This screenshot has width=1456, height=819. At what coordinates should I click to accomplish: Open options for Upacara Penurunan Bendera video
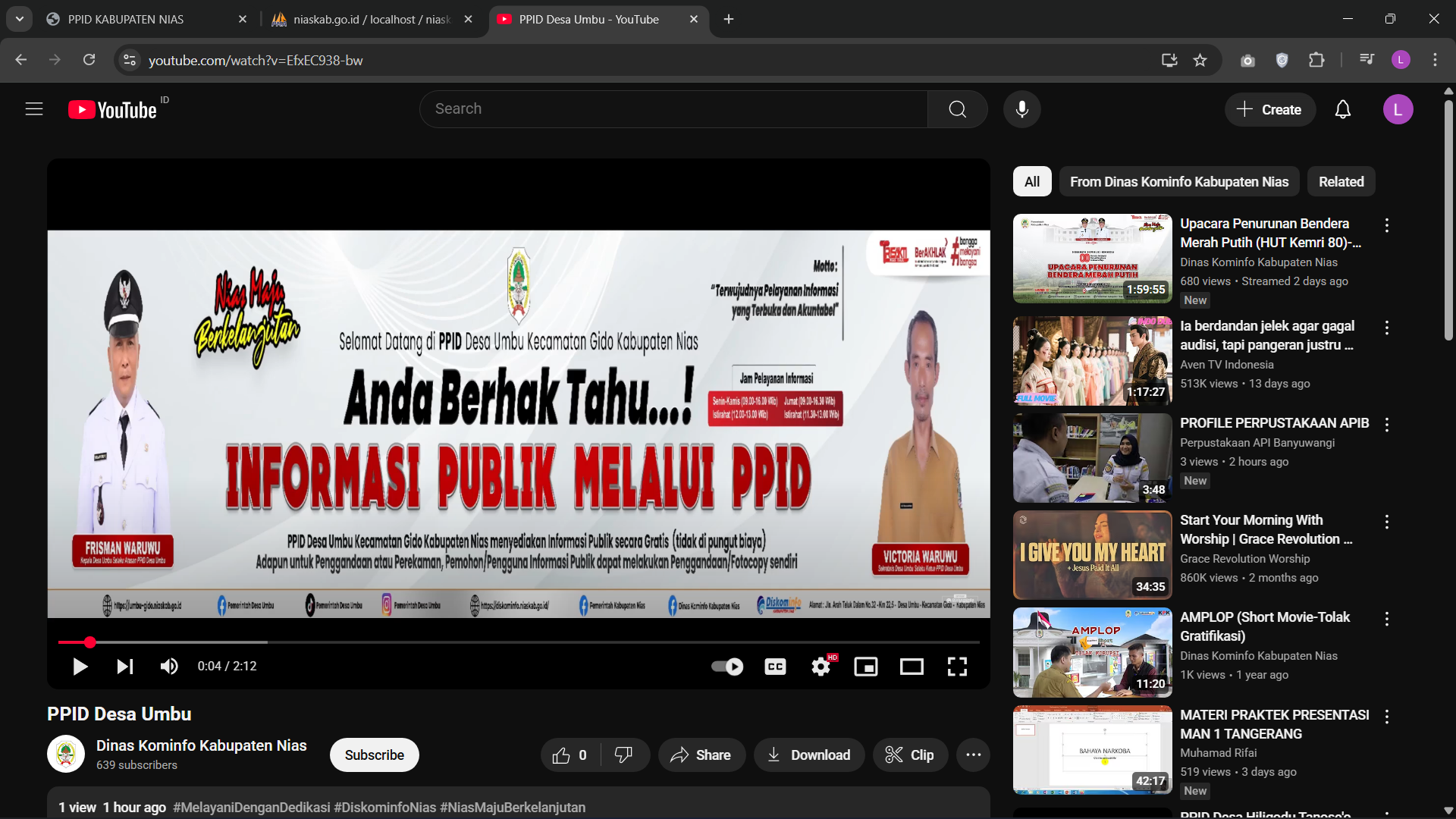pyautogui.click(x=1386, y=225)
